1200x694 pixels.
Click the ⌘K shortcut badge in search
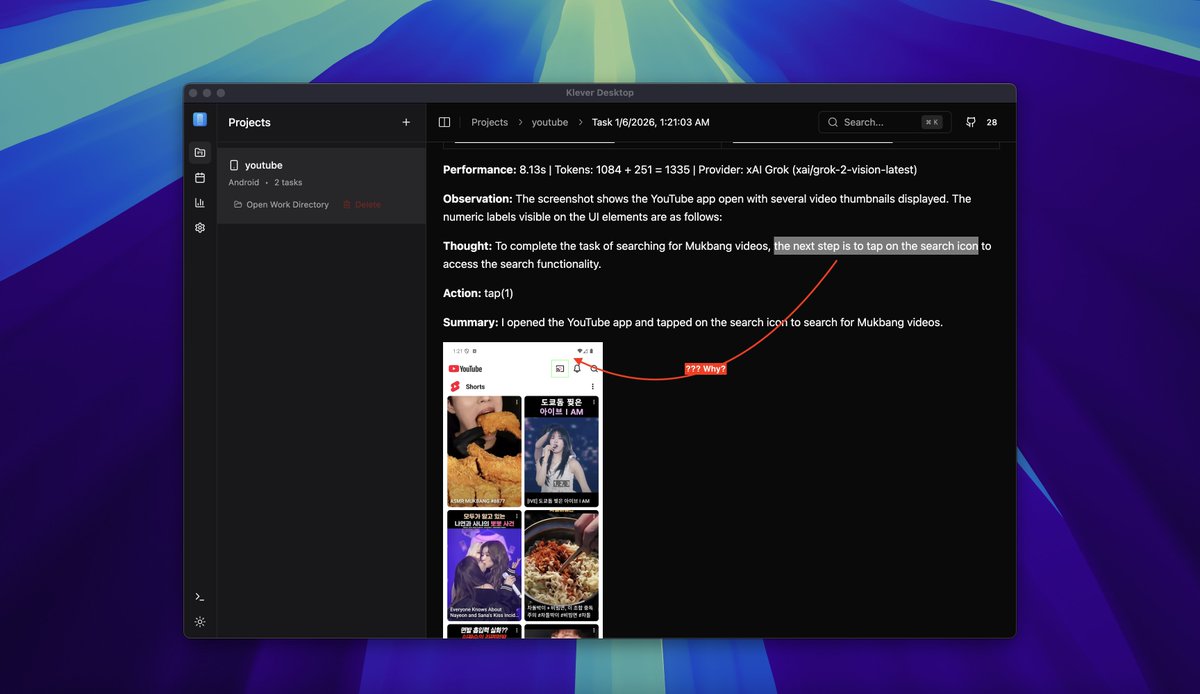coord(932,122)
